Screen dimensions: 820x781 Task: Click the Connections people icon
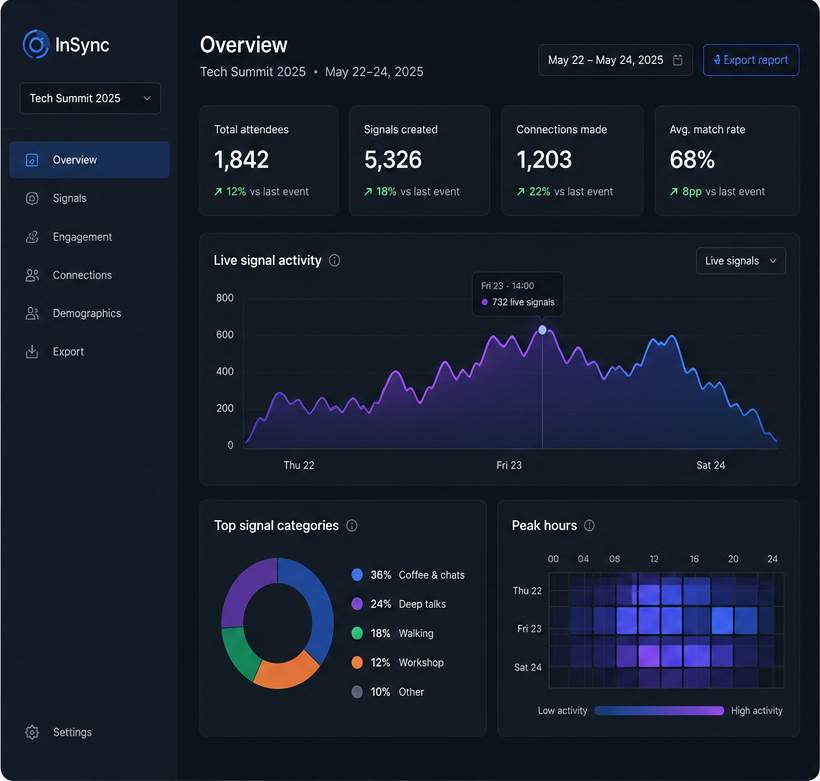click(32, 275)
